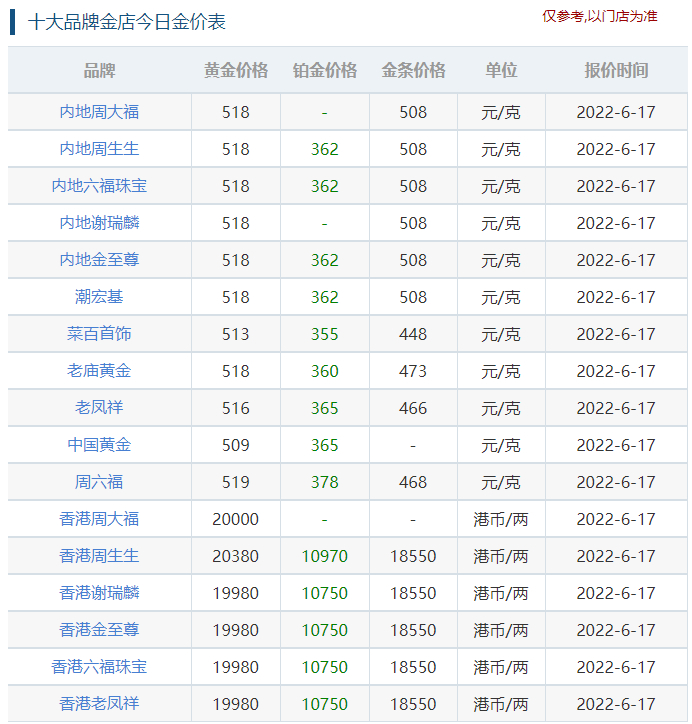692x724 pixels.
Task: Select gold price 518 in 内地谢瑞麟 row
Action: click(x=235, y=223)
